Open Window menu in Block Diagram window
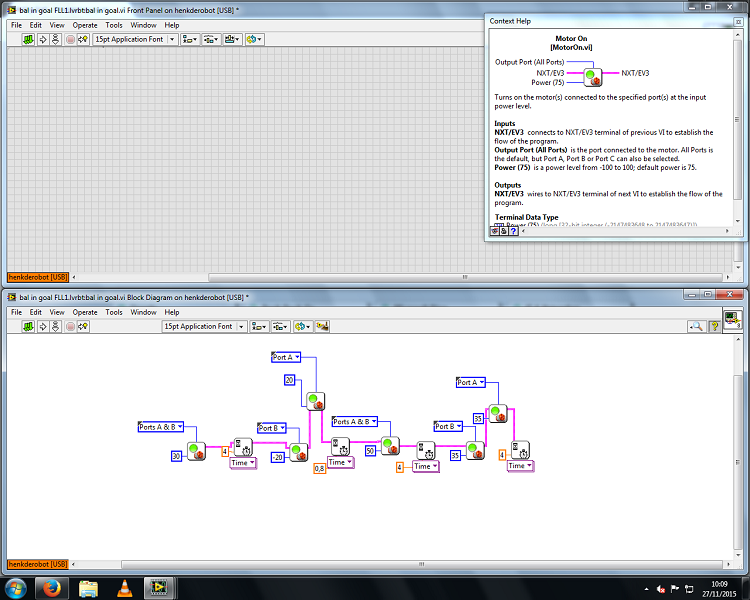 click(143, 312)
